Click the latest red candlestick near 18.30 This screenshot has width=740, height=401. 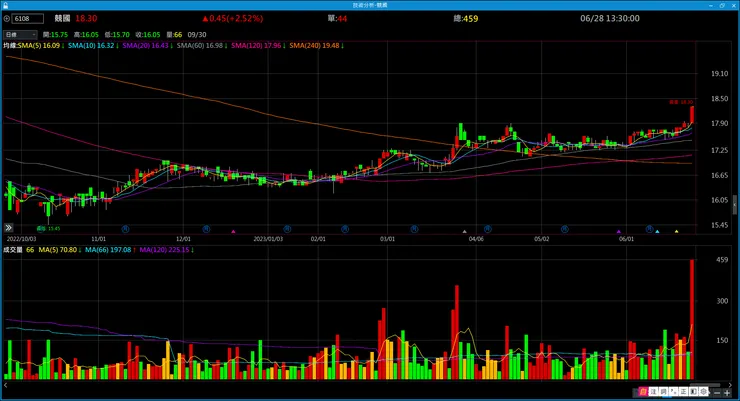coord(692,115)
